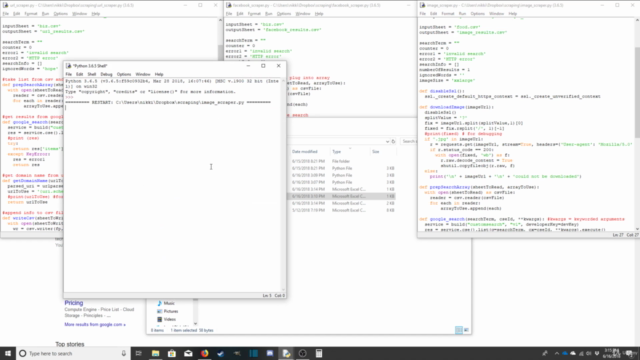Click the File Explorer search box
640x360 pixels.
pyautogui.click(x=409, y=142)
